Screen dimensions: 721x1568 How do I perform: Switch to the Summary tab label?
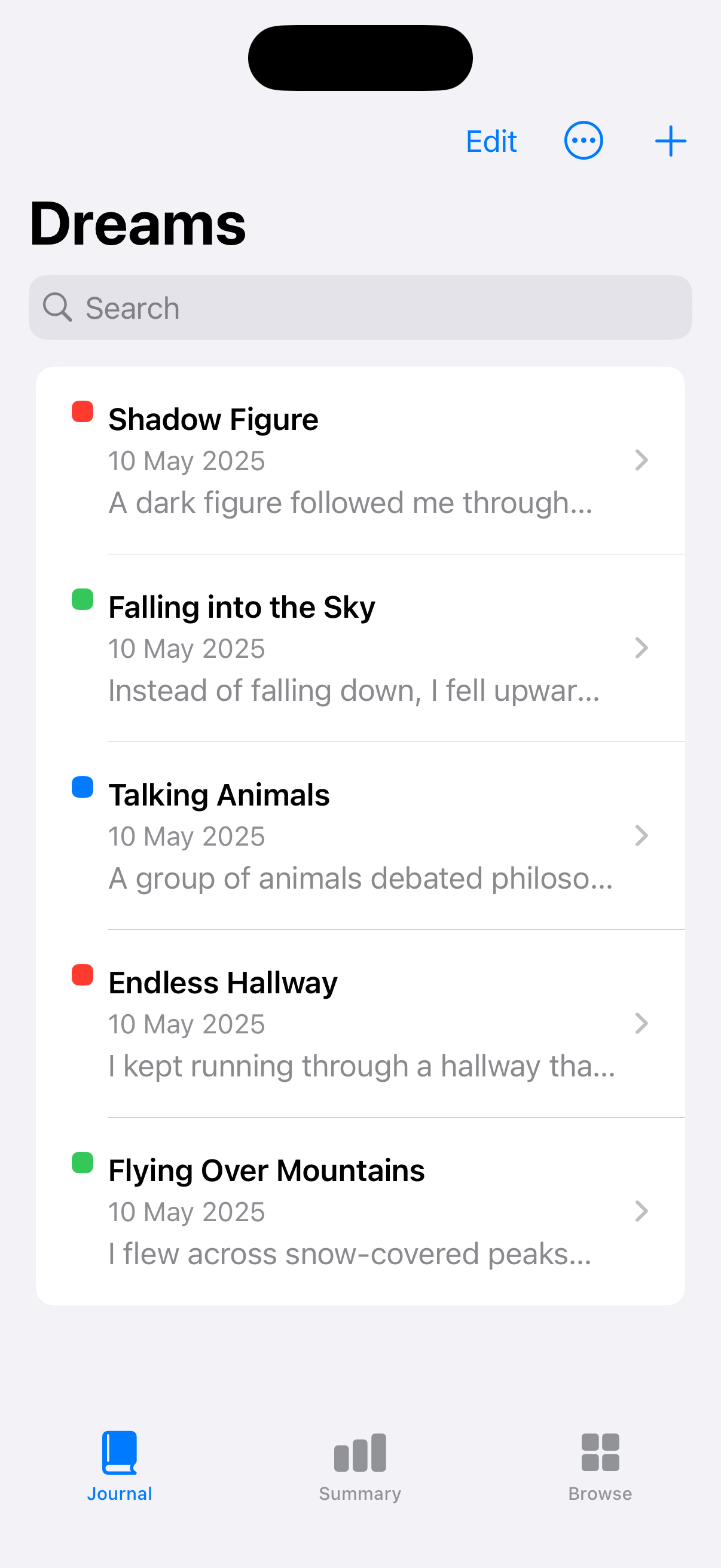[x=359, y=1494]
